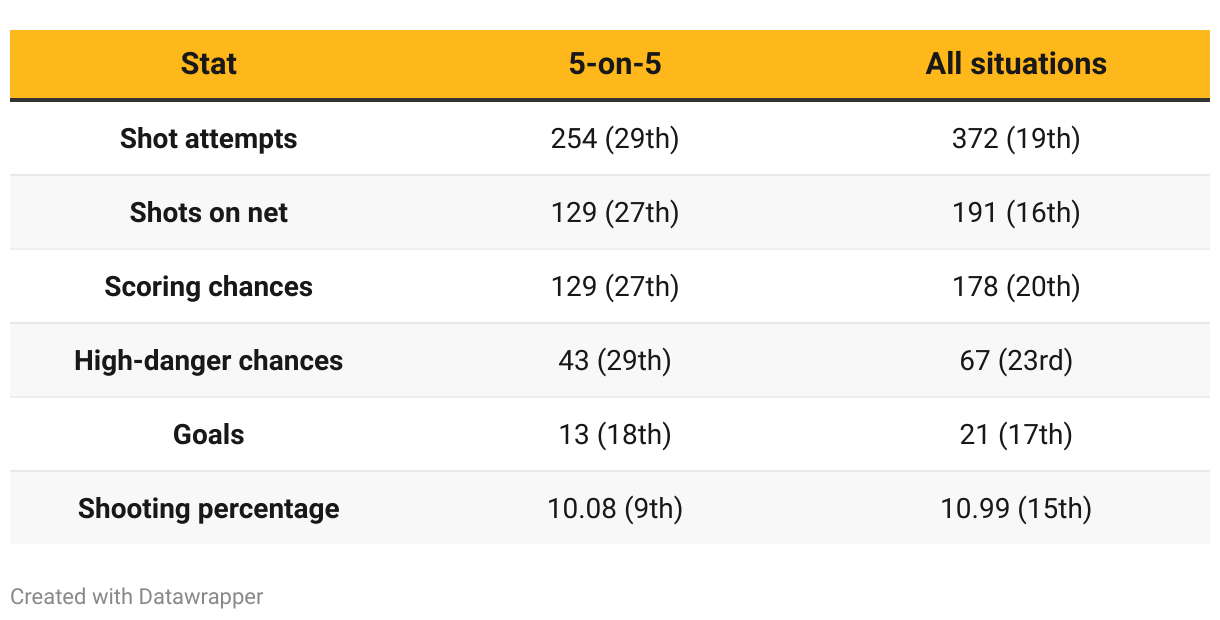Select the 21 (17th) goals cell

click(x=1016, y=434)
